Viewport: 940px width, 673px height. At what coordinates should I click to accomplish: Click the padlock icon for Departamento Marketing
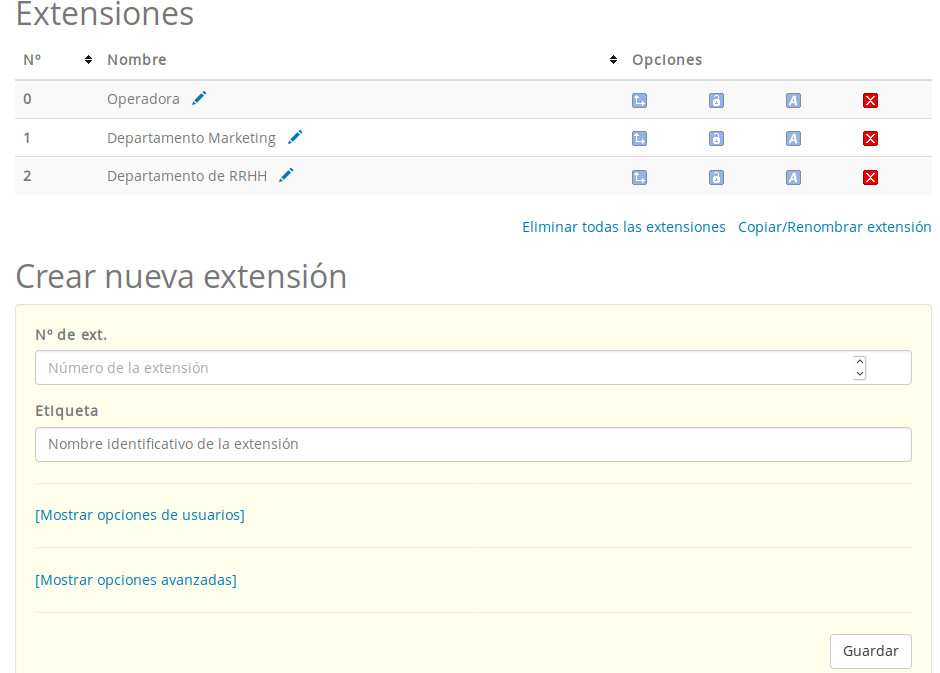716,138
